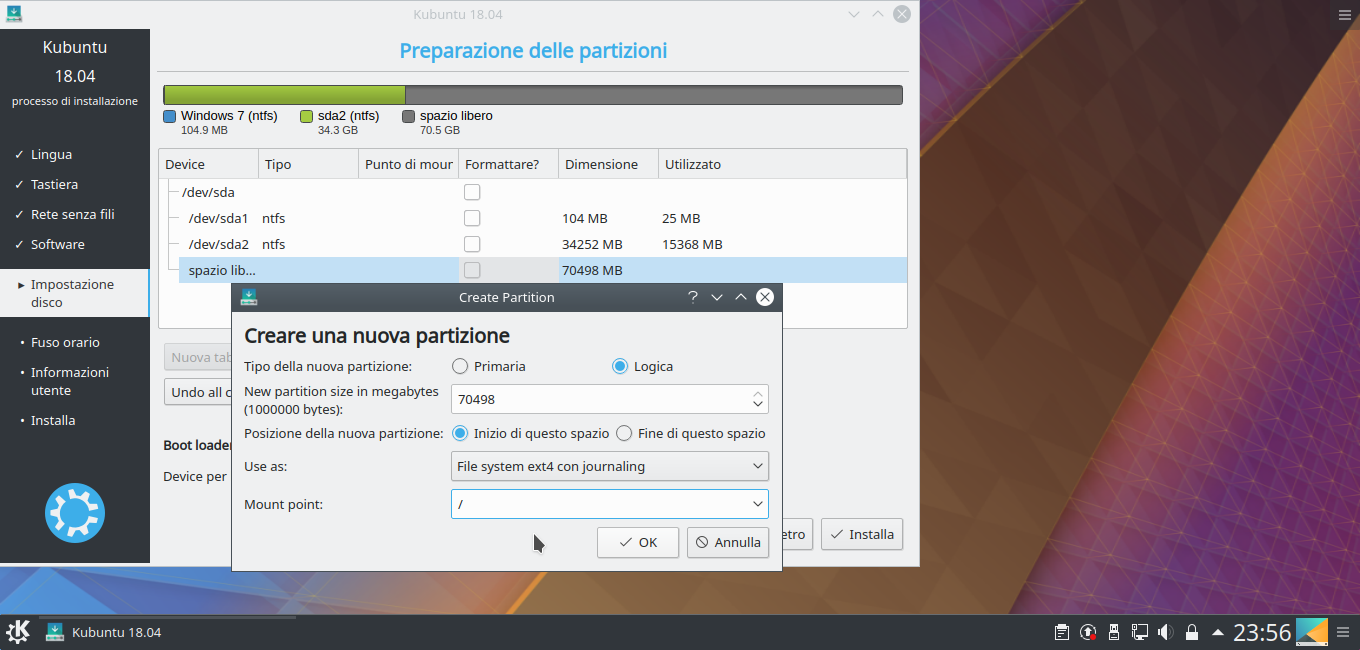Click the Undo all changes button
The image size is (1360, 650).
pyautogui.click(x=198, y=392)
